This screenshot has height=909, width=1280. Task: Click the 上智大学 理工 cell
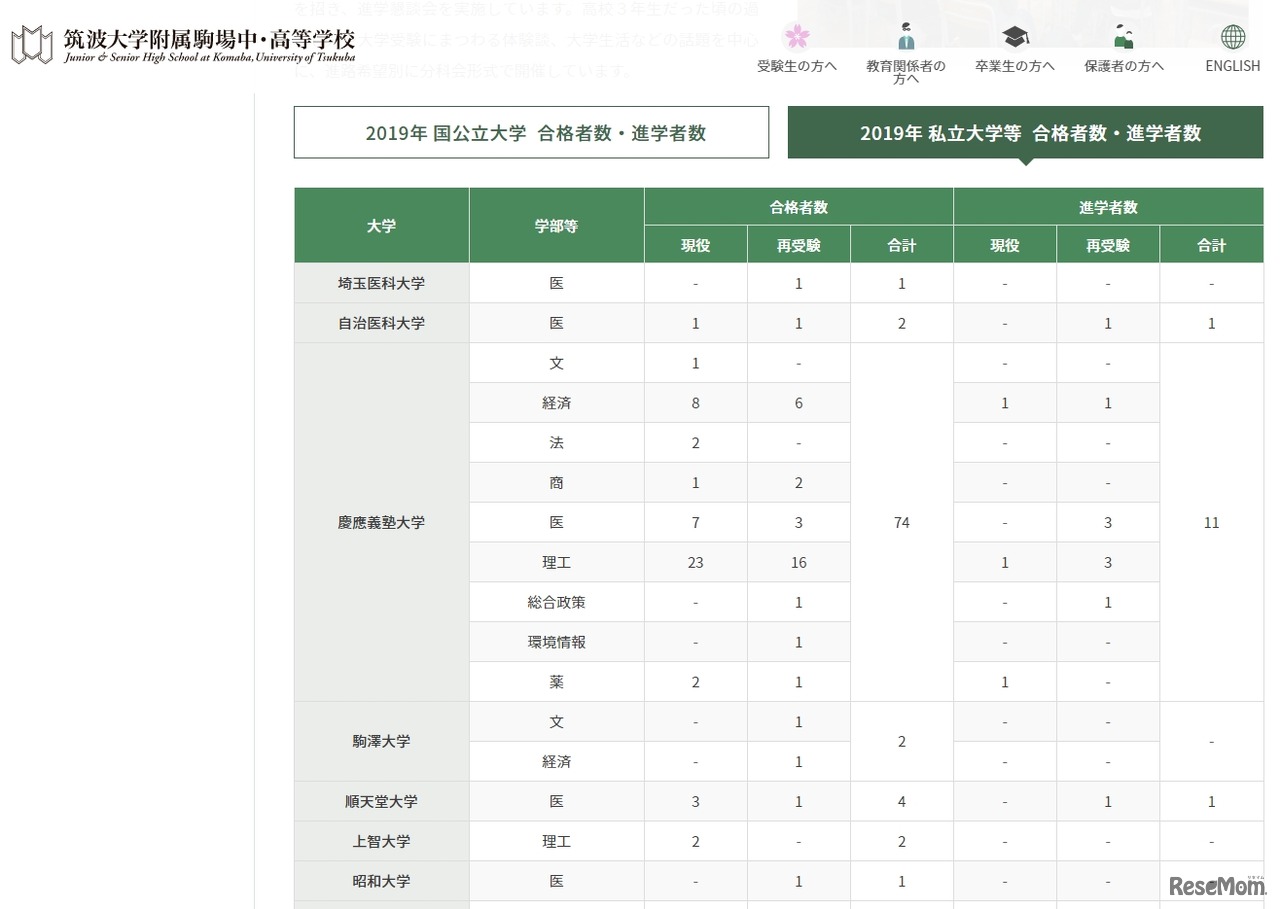coord(556,841)
